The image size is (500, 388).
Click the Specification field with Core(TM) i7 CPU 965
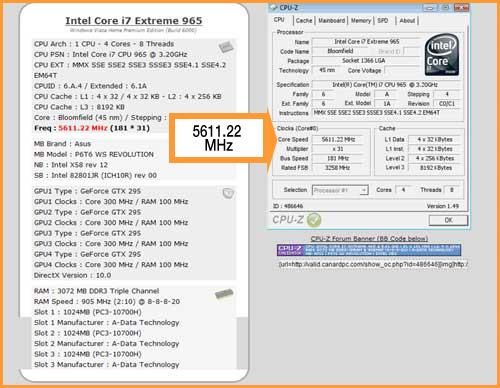(x=386, y=85)
